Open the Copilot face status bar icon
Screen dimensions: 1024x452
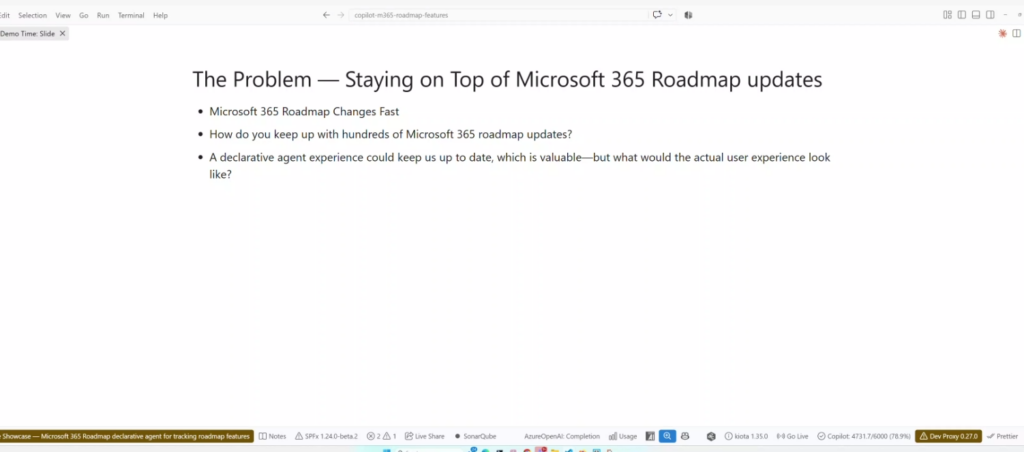click(x=684, y=436)
